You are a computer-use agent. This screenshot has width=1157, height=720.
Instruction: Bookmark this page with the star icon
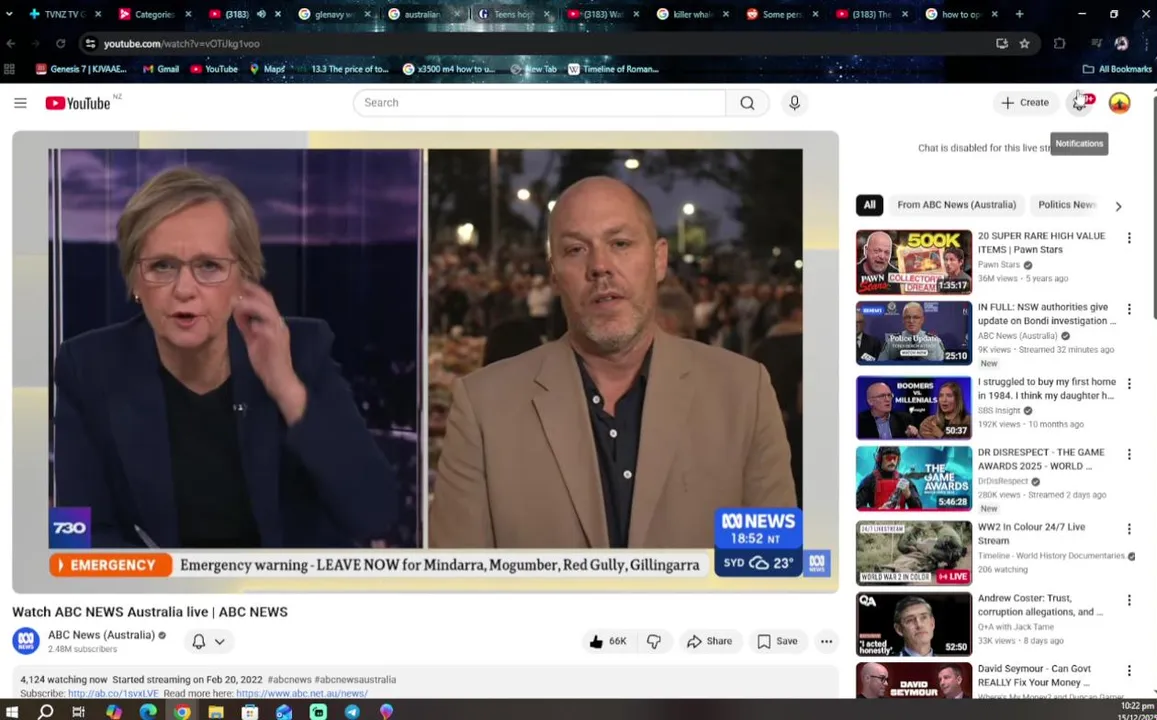1024,44
